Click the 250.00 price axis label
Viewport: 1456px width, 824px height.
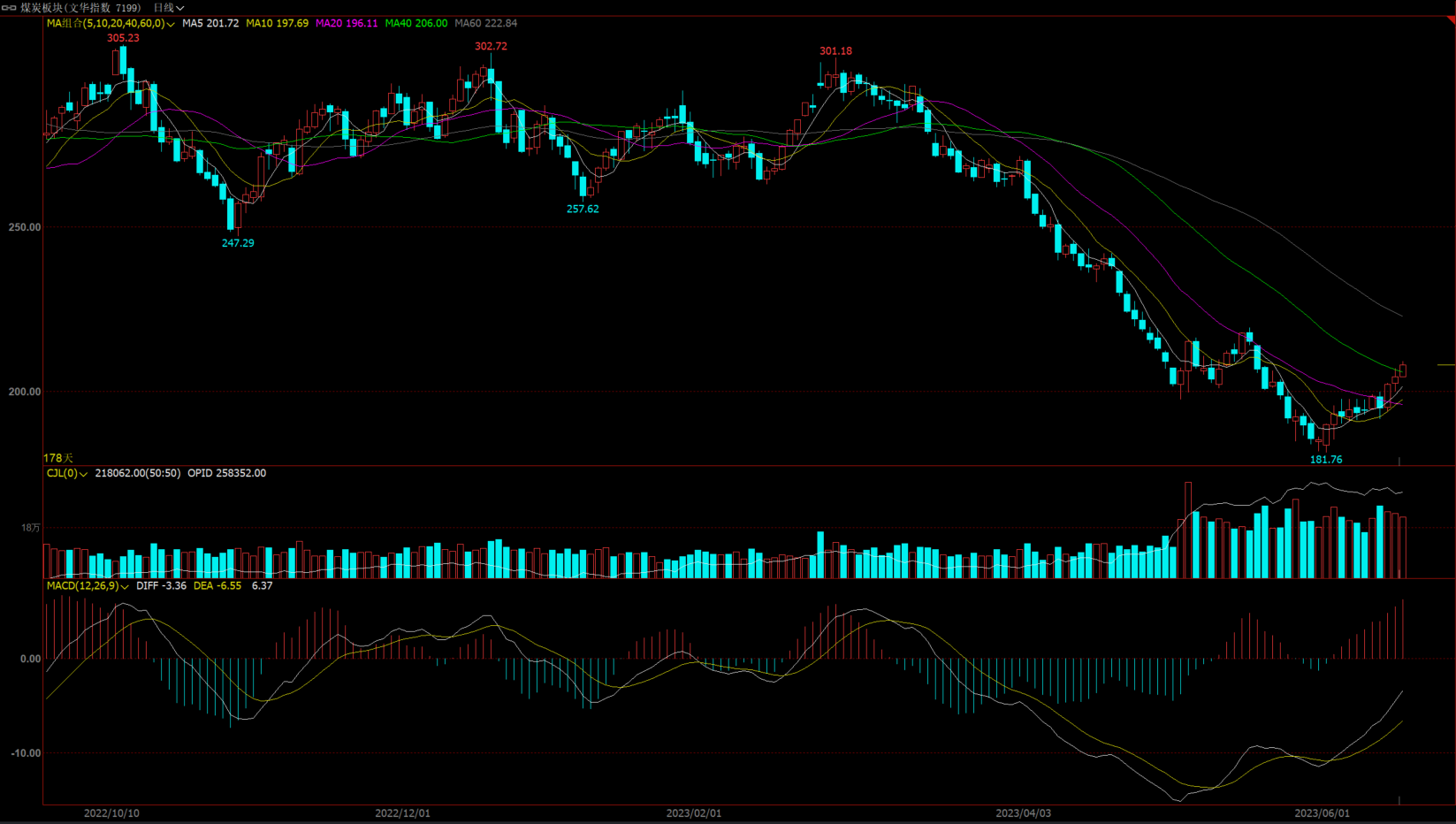pos(25,227)
